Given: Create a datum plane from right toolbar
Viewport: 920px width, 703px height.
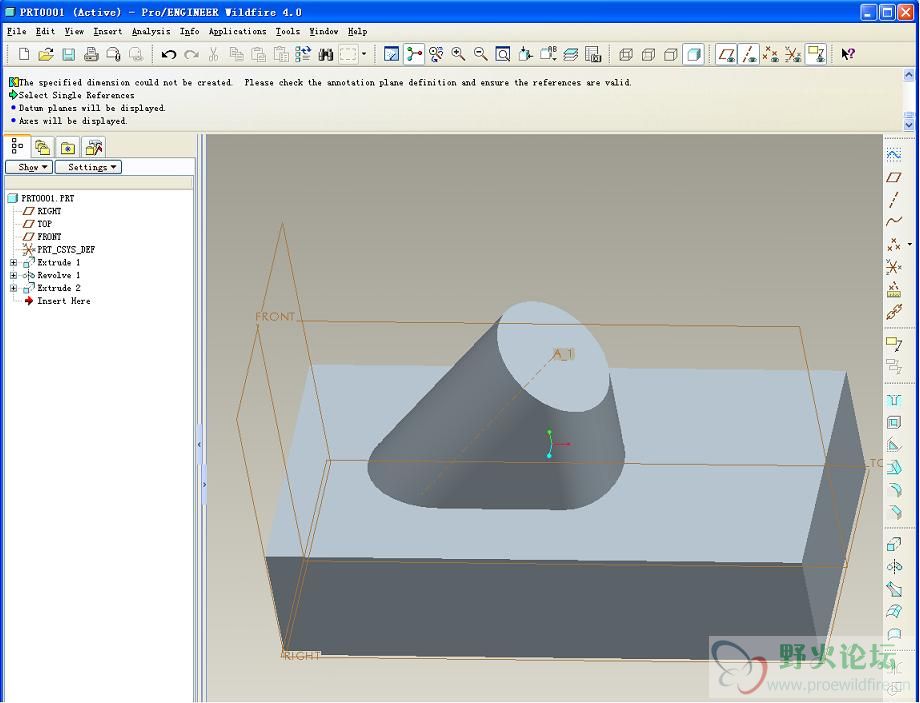Looking at the screenshot, I should click(x=894, y=177).
